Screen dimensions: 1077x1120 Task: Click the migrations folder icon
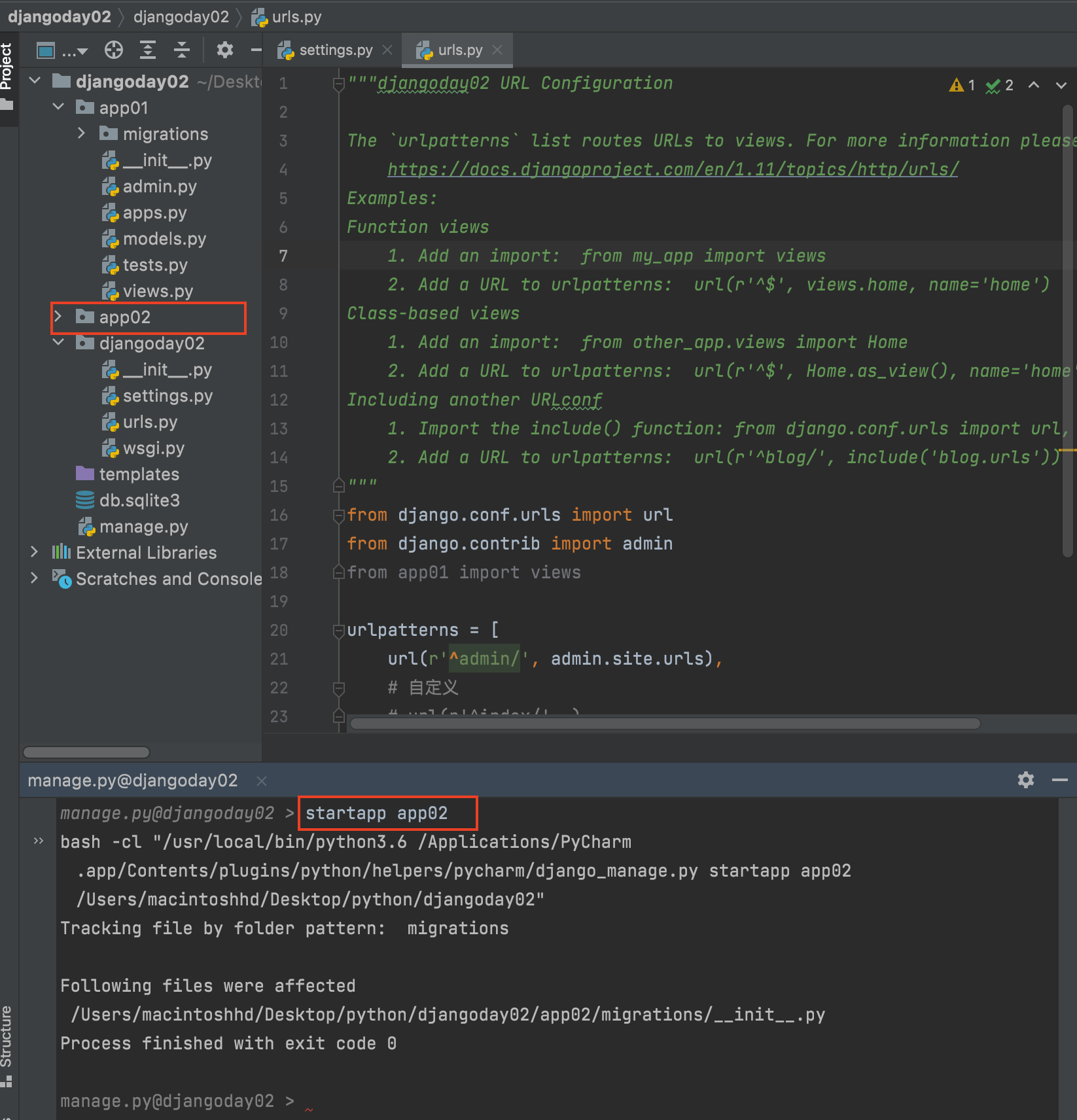[109, 133]
